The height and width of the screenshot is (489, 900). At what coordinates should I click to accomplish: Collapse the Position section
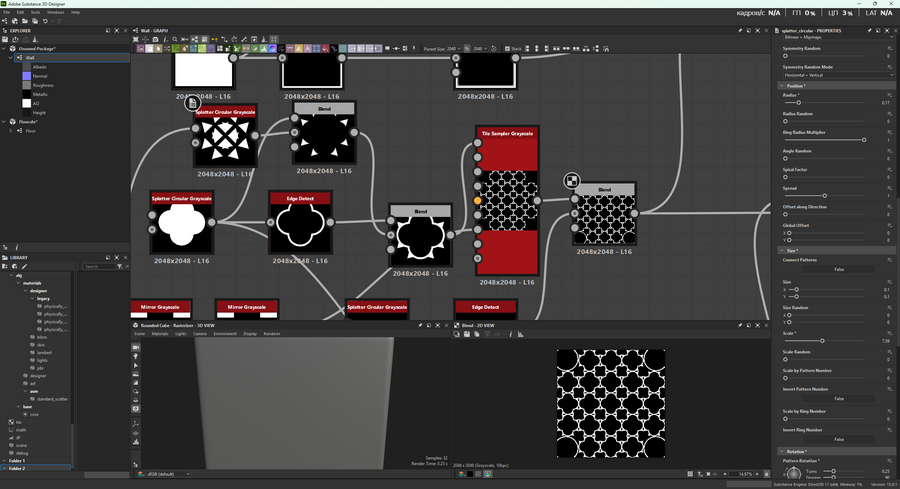[x=783, y=86]
